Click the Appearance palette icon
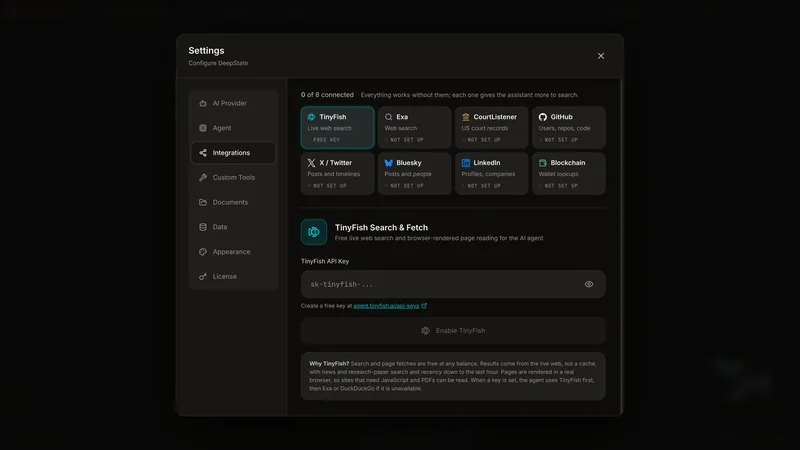Screen dimensions: 800x450 203,252
